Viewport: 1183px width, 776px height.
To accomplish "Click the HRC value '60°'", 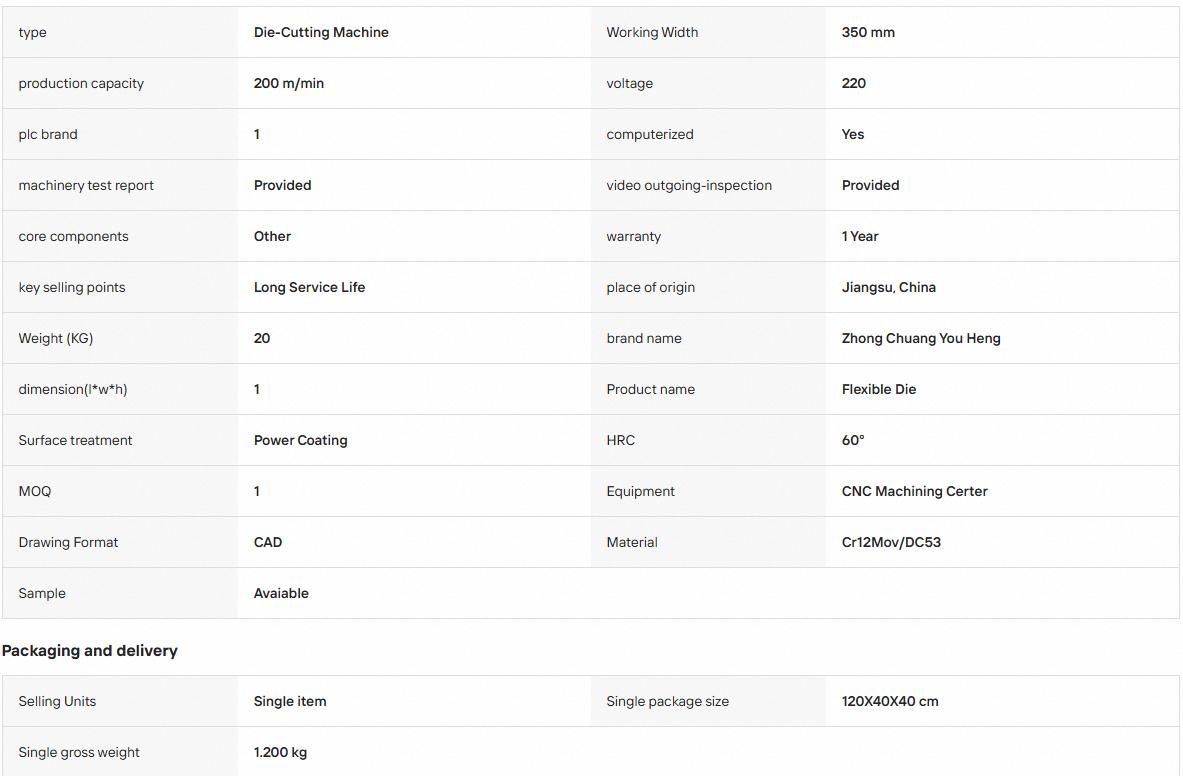I will 853,440.
